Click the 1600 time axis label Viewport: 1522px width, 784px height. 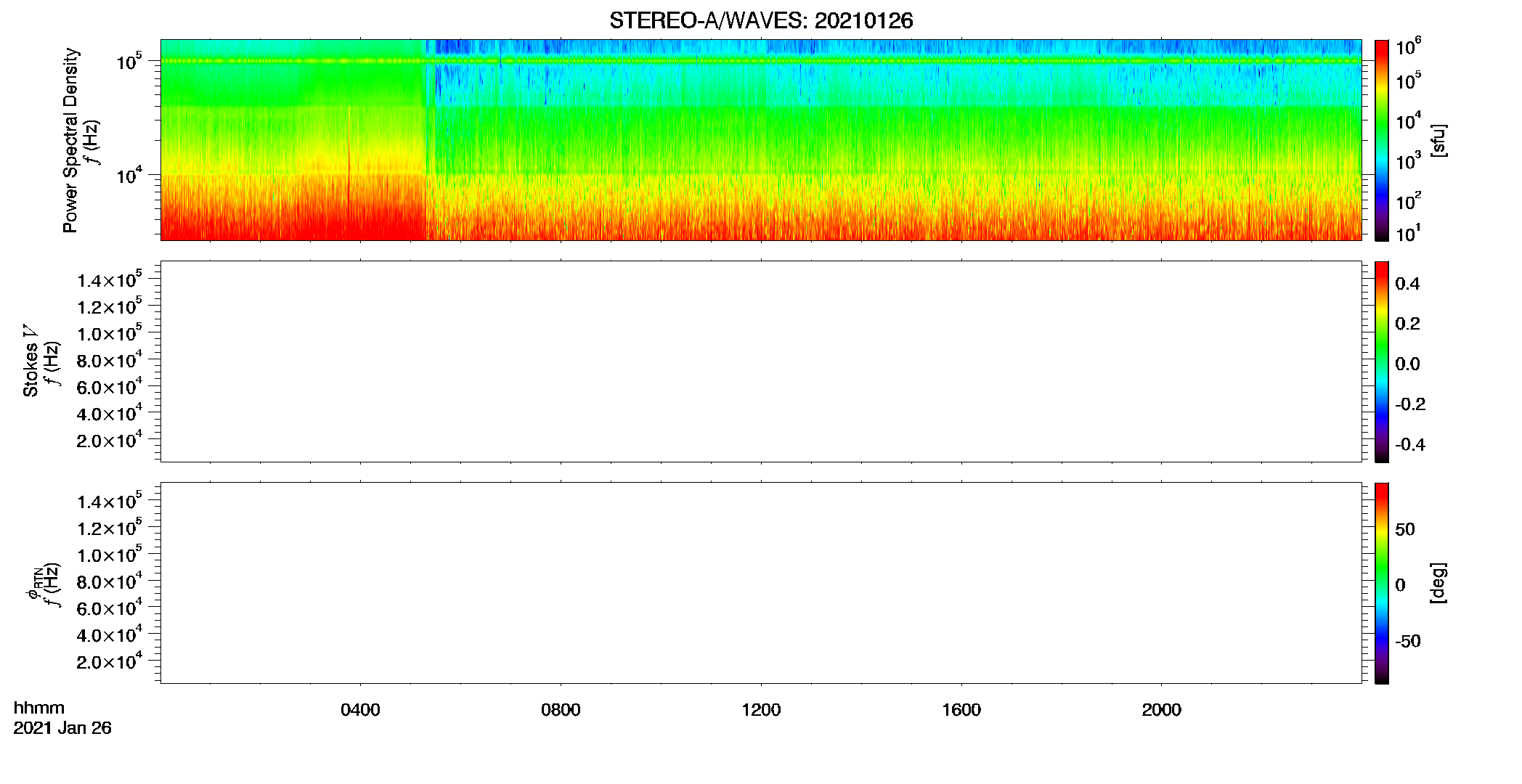[x=961, y=710]
